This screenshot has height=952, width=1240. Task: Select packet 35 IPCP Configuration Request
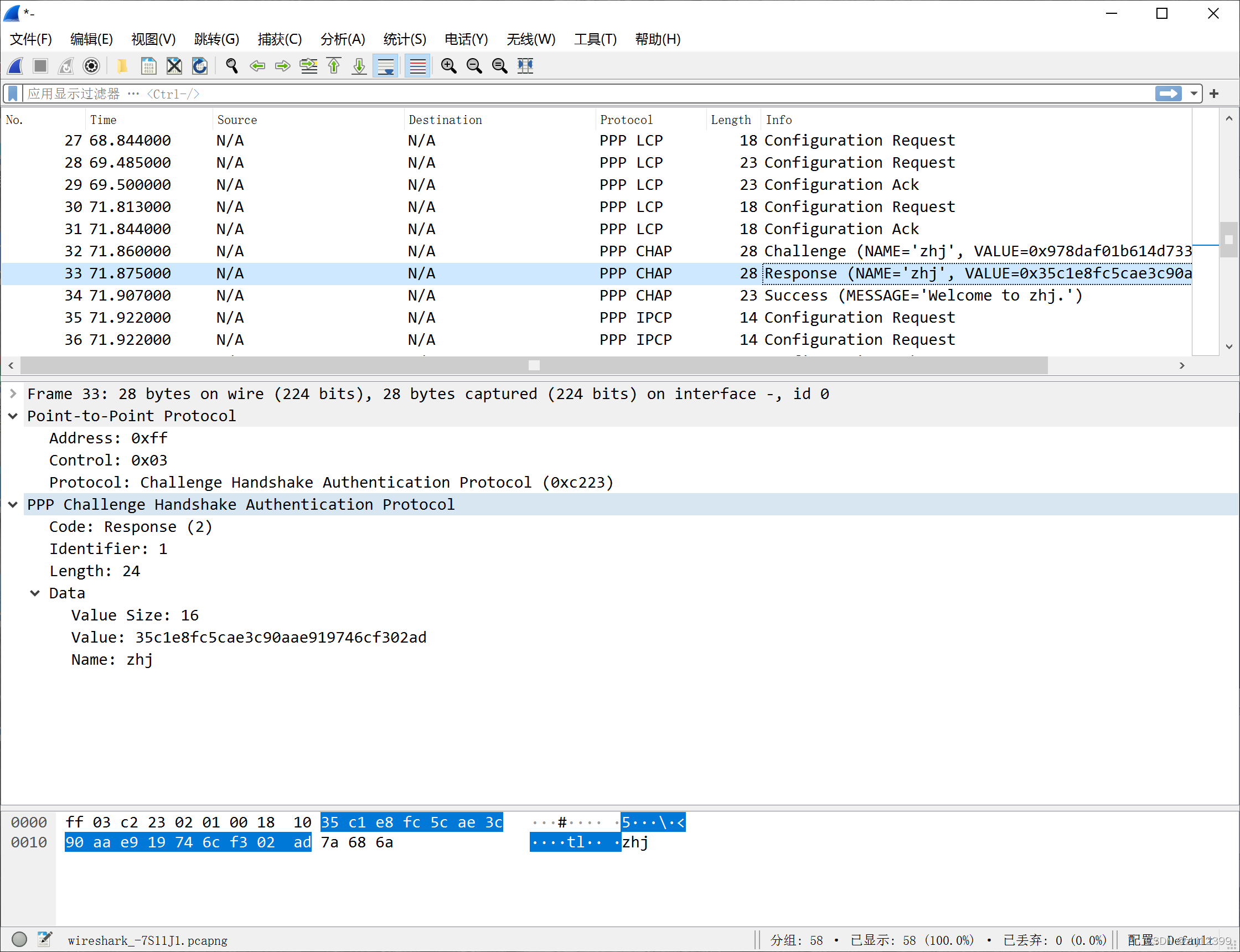click(x=596, y=317)
